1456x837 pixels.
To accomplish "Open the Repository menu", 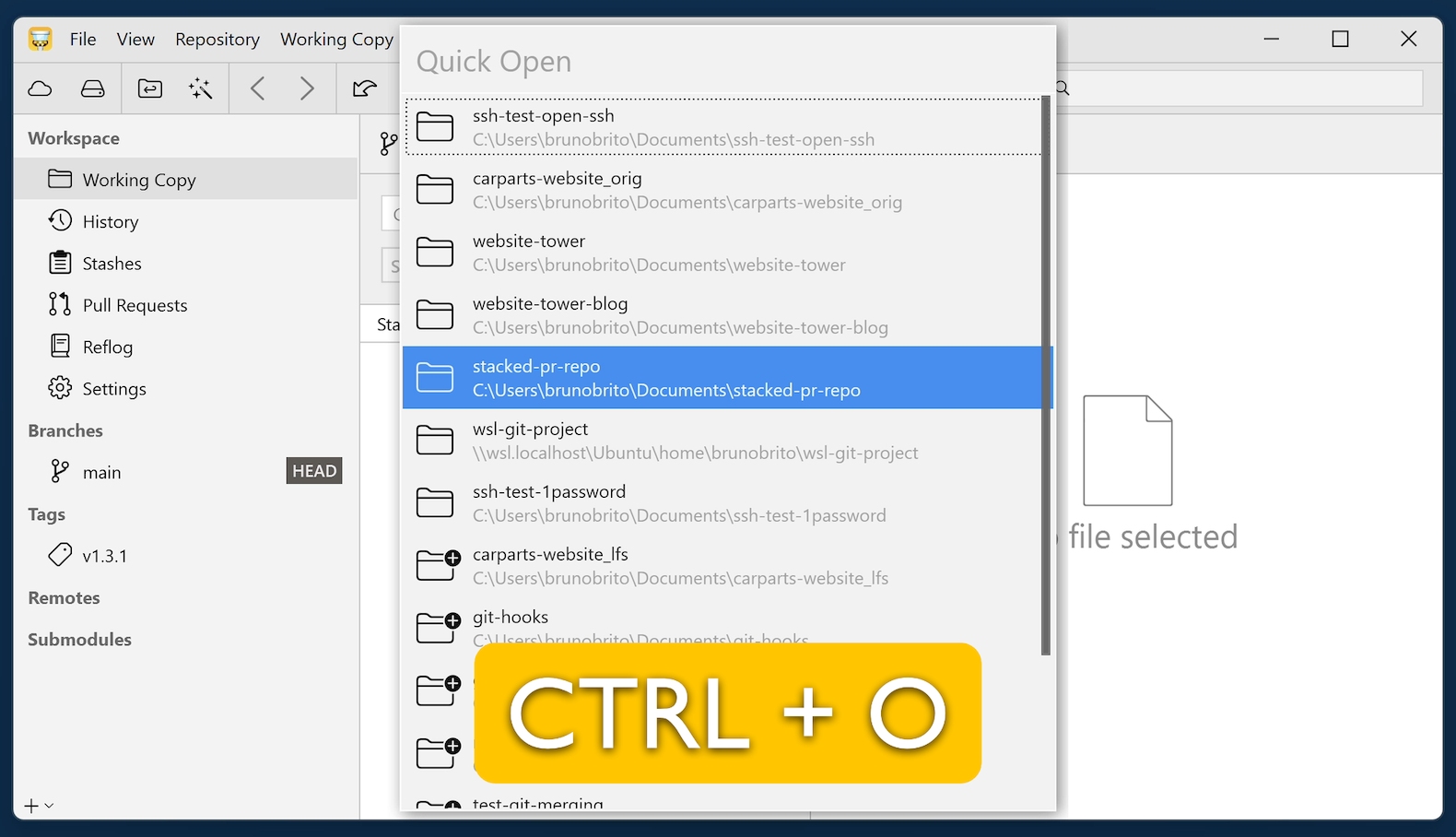I will click(217, 39).
